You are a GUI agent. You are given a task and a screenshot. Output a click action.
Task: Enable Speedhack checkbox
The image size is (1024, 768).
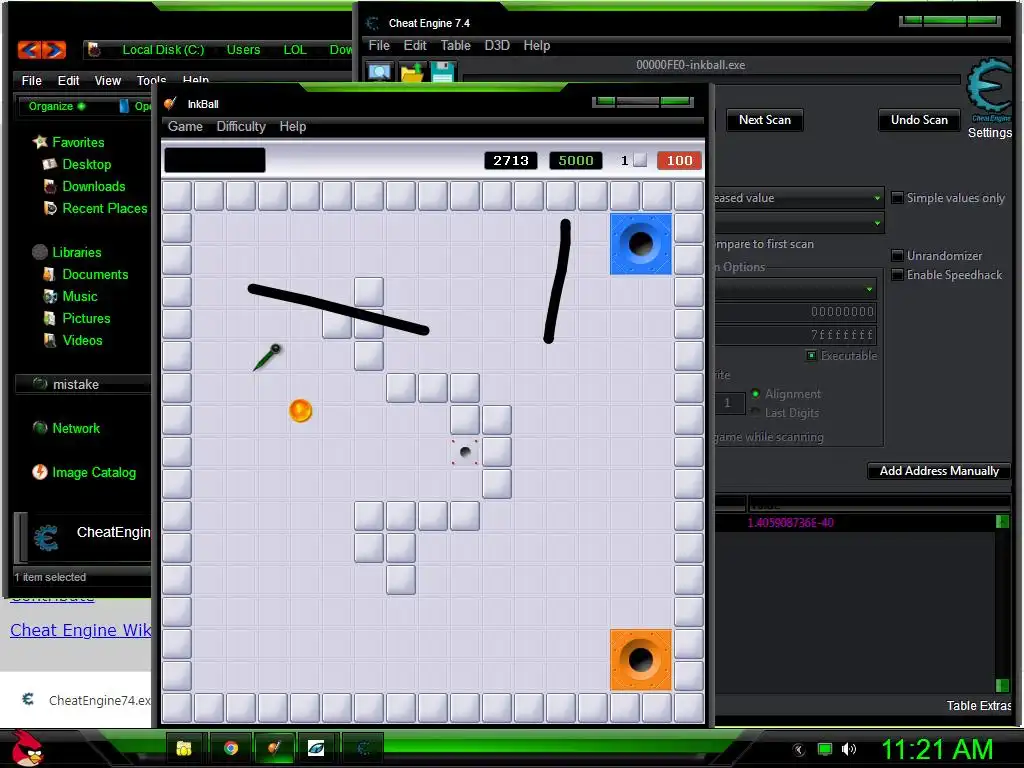click(x=897, y=275)
